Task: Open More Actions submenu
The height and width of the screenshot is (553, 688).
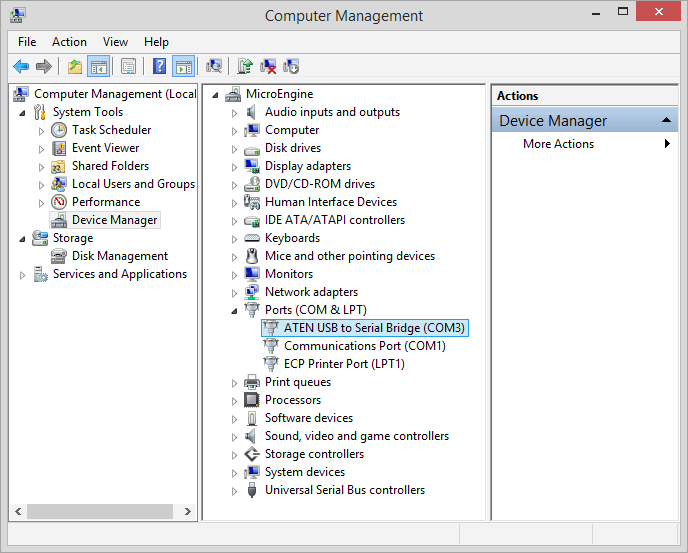Action: (x=558, y=144)
